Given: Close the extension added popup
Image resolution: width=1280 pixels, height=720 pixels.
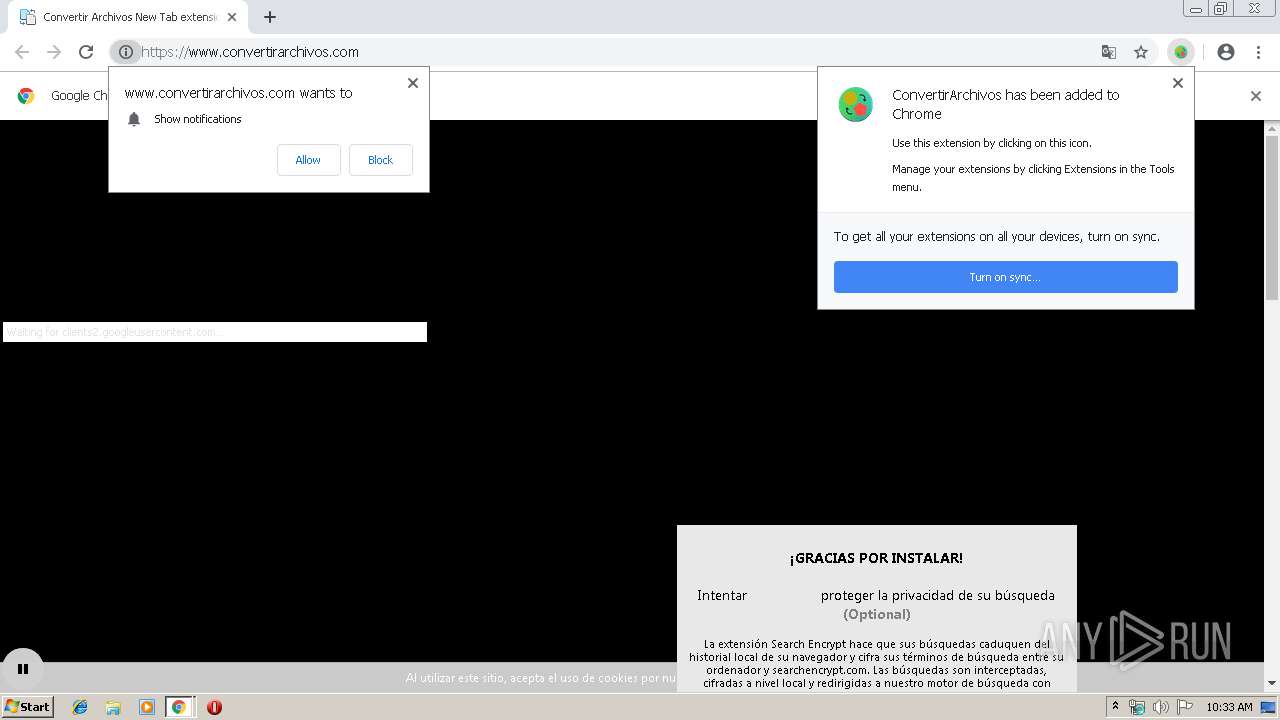Looking at the screenshot, I should point(1178,83).
